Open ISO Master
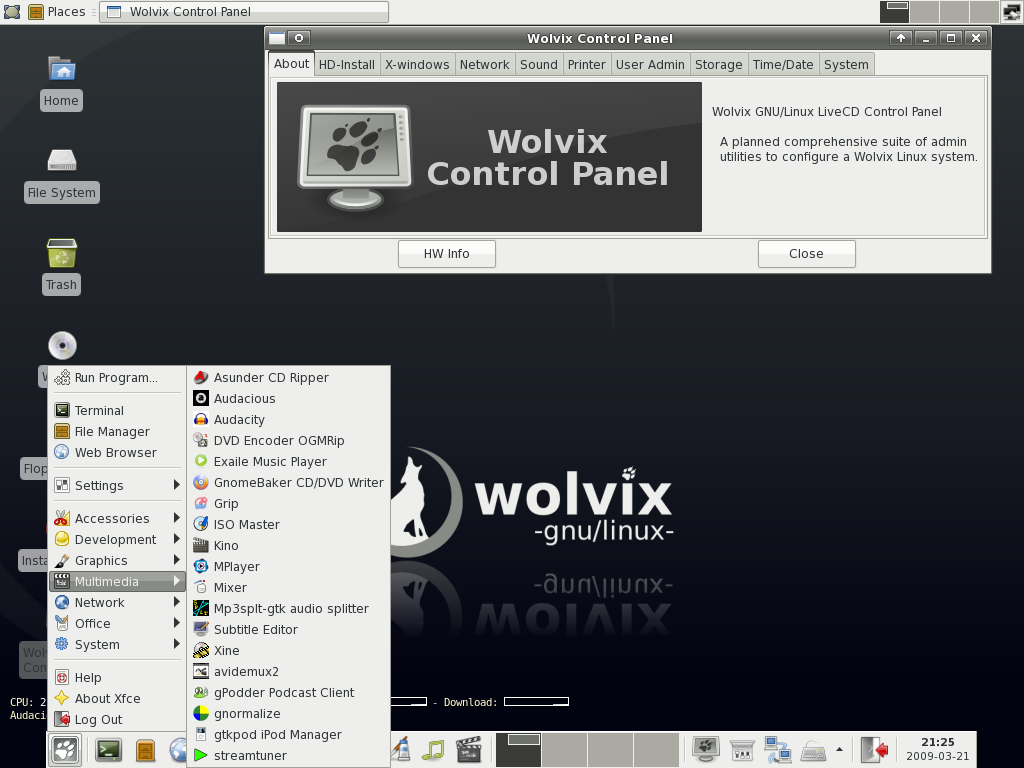Screen dimensions: 1024x768 tap(288, 524)
